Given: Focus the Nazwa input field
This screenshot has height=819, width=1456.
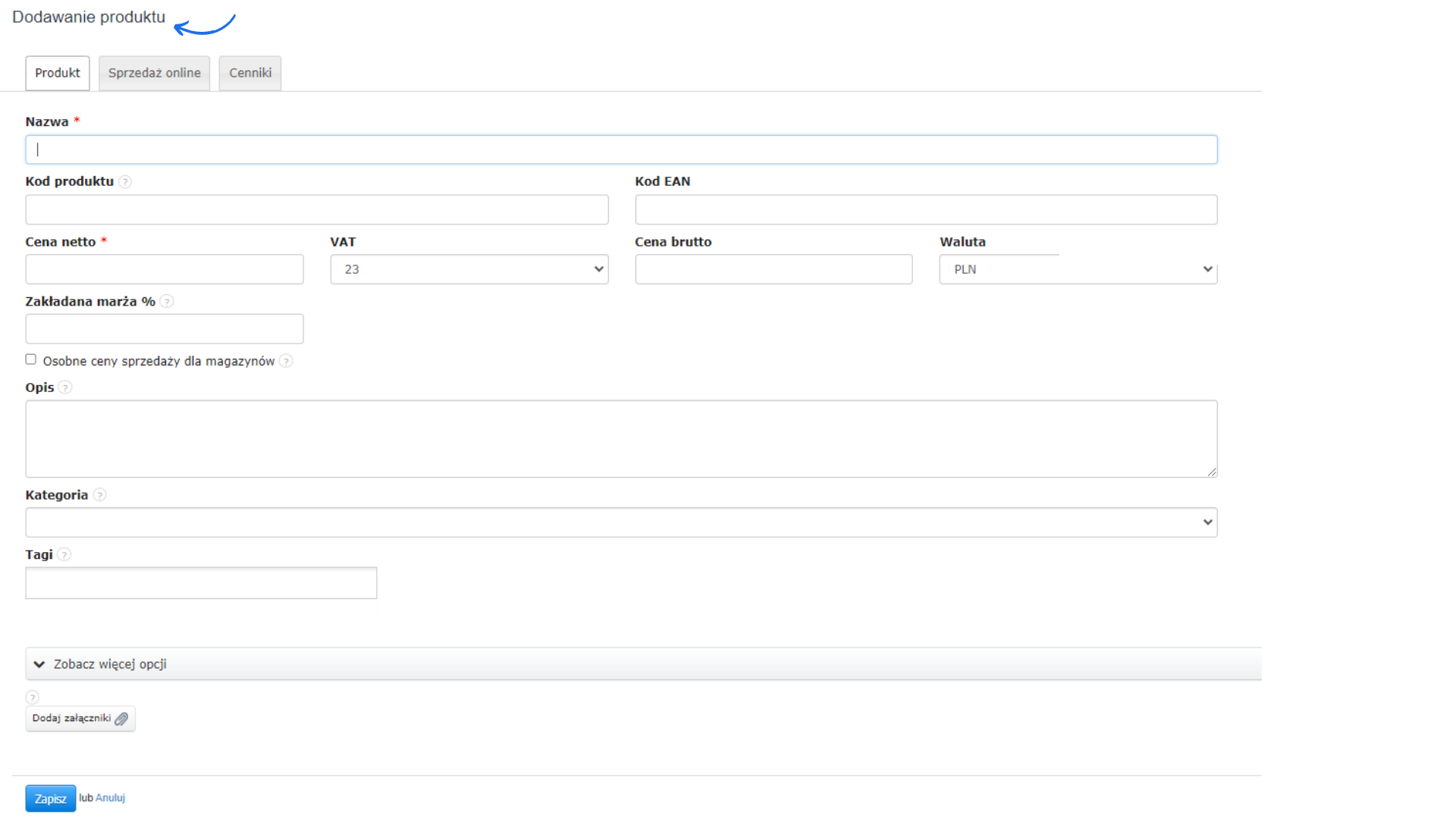Looking at the screenshot, I should pyautogui.click(x=620, y=150).
